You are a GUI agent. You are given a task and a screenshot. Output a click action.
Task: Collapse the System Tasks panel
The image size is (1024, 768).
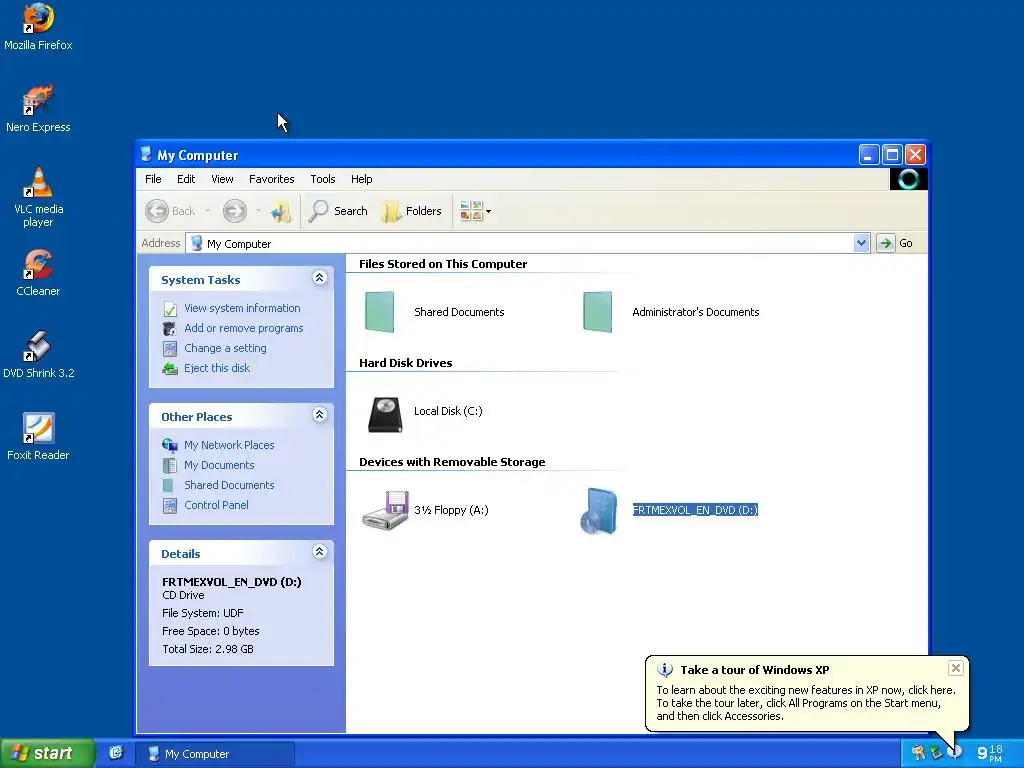tap(319, 278)
